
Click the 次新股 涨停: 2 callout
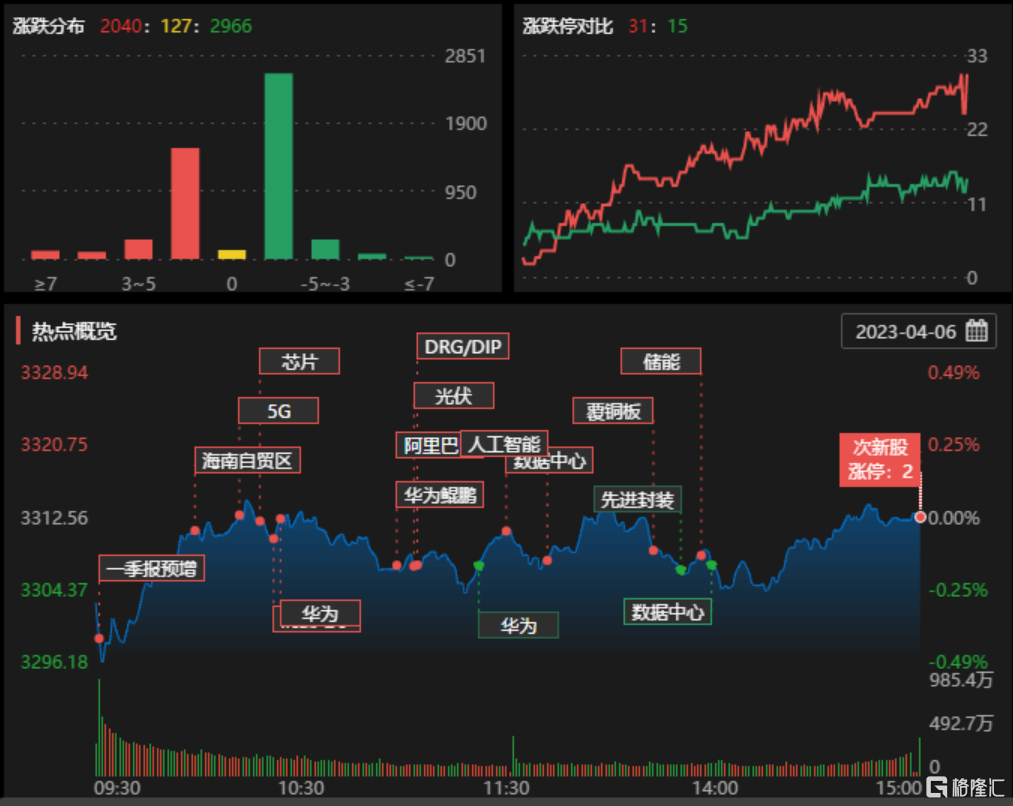coord(880,459)
